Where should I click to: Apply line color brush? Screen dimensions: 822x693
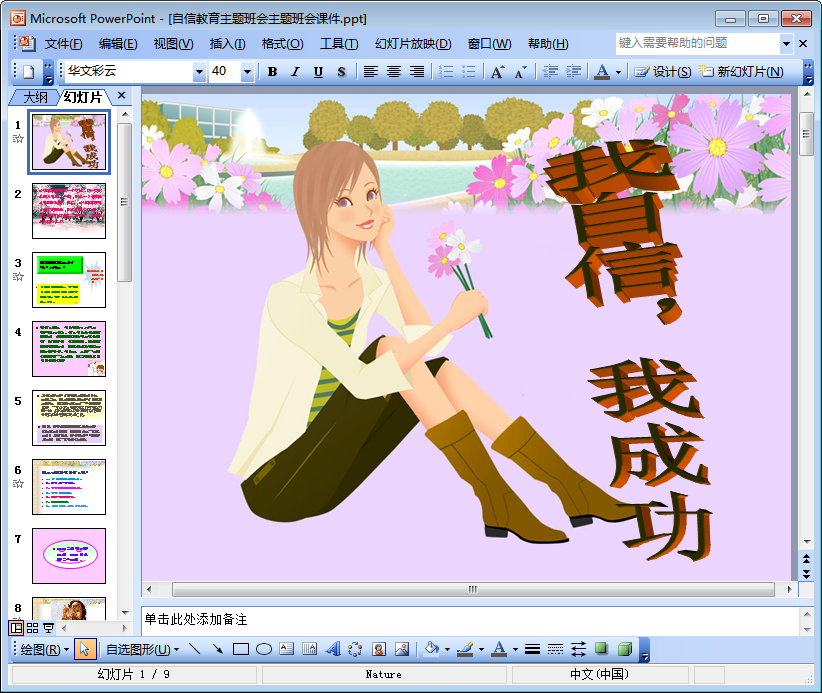click(466, 649)
